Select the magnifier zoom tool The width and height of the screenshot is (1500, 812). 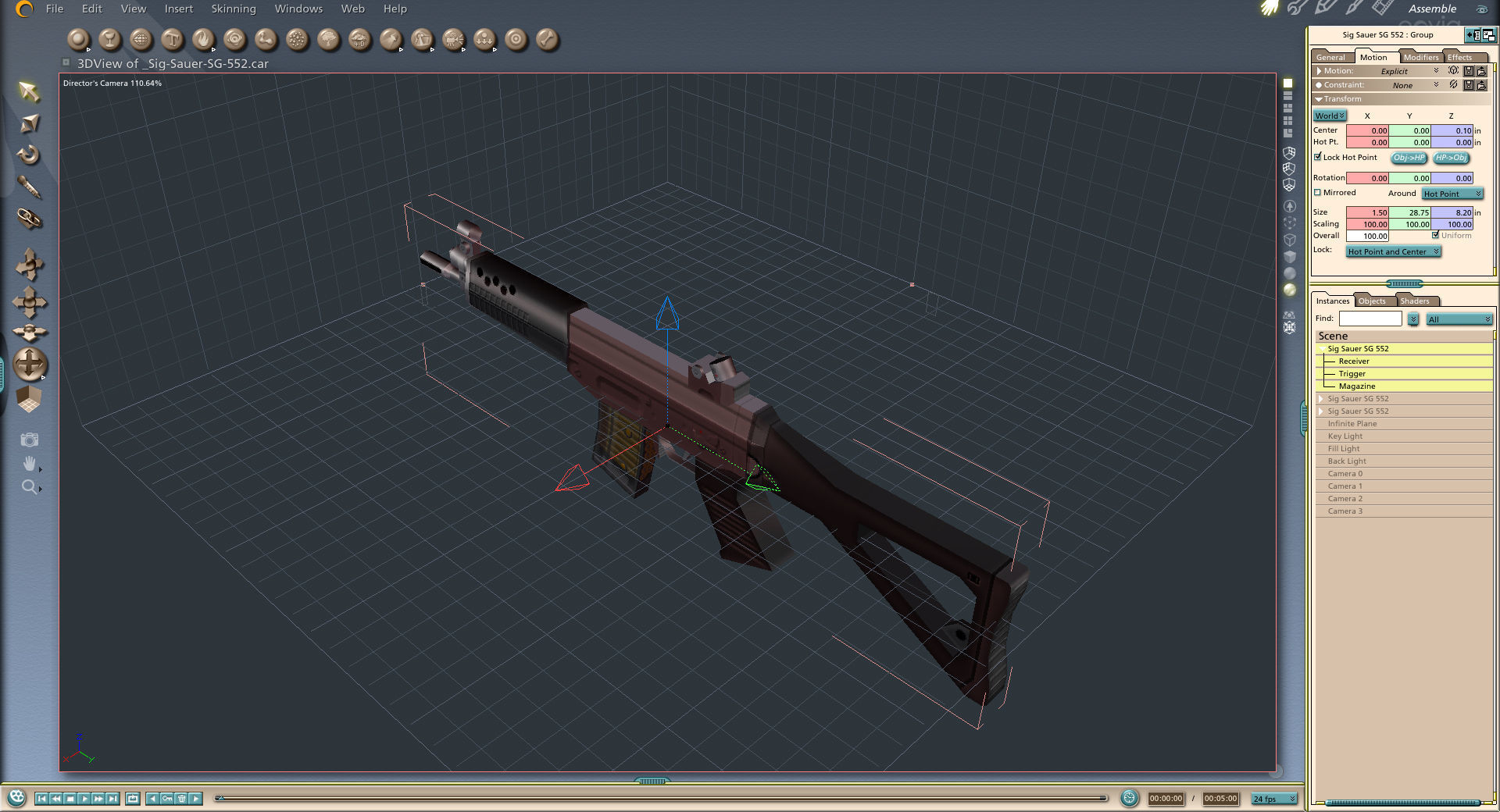tap(30, 487)
